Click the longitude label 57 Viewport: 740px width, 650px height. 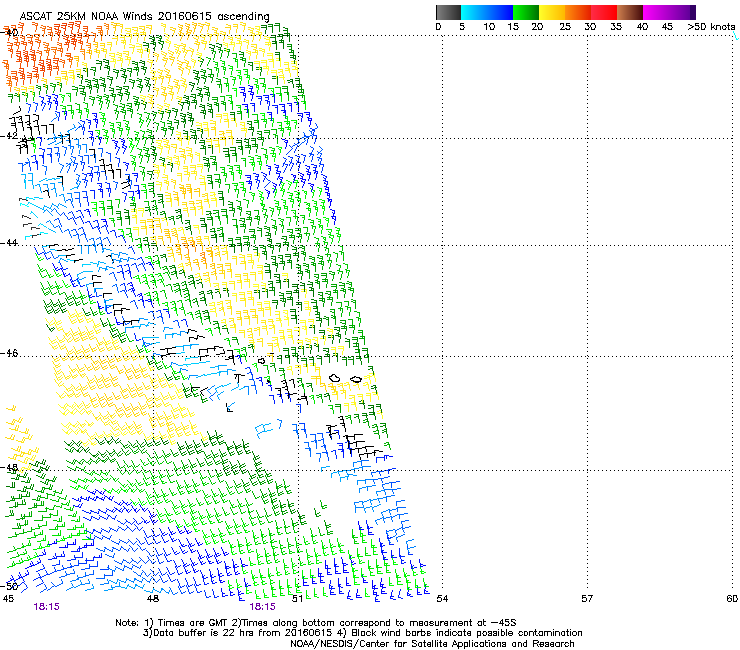(587, 599)
